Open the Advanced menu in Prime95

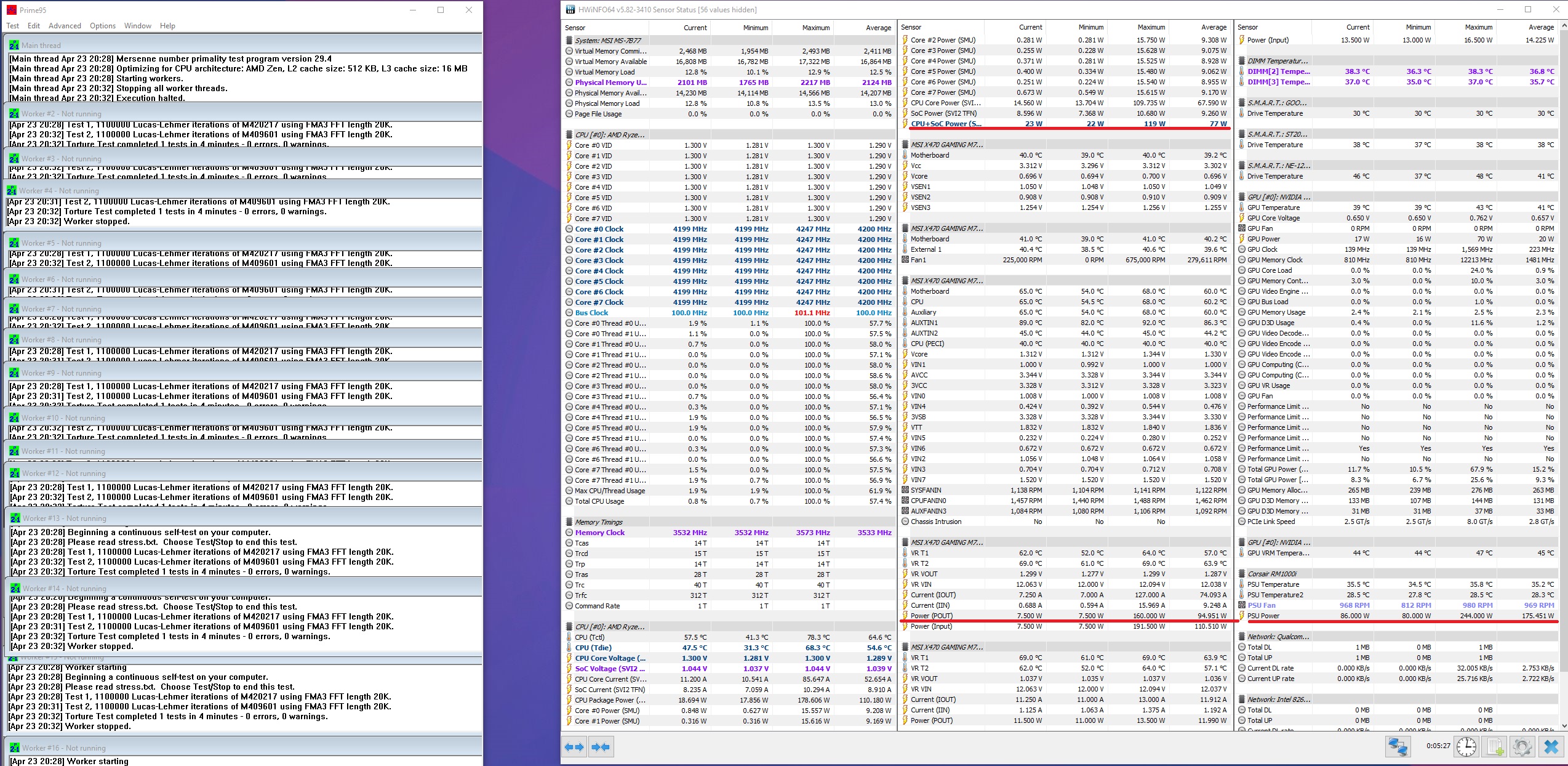(65, 26)
